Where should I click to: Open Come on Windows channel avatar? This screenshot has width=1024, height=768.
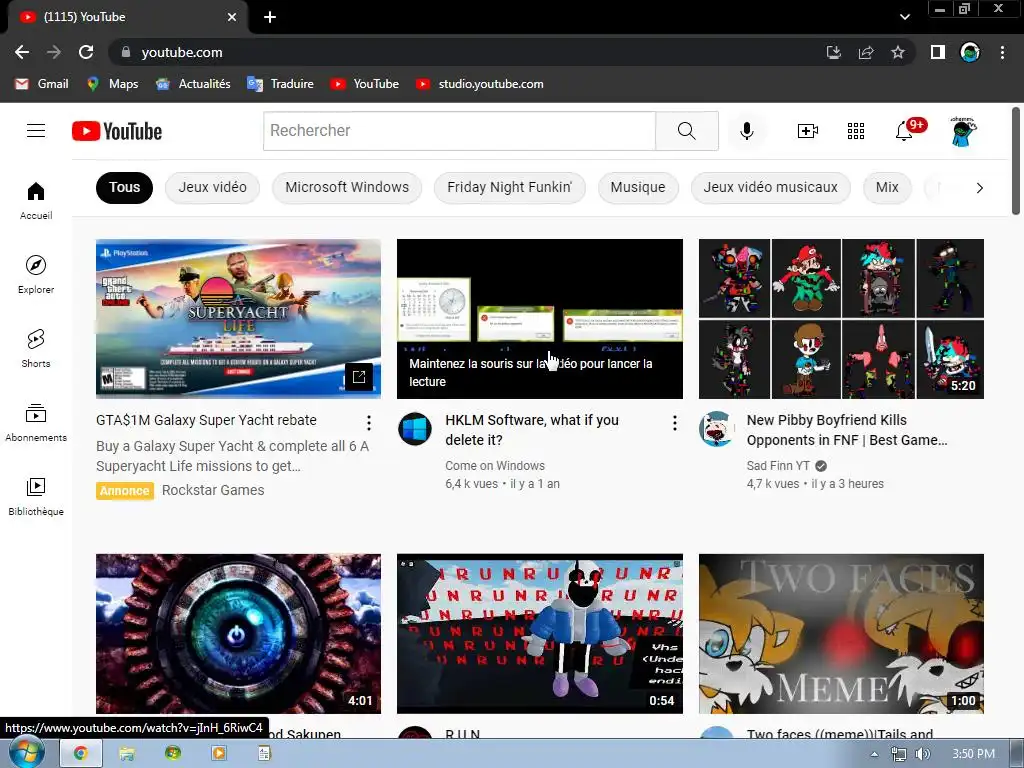[415, 429]
